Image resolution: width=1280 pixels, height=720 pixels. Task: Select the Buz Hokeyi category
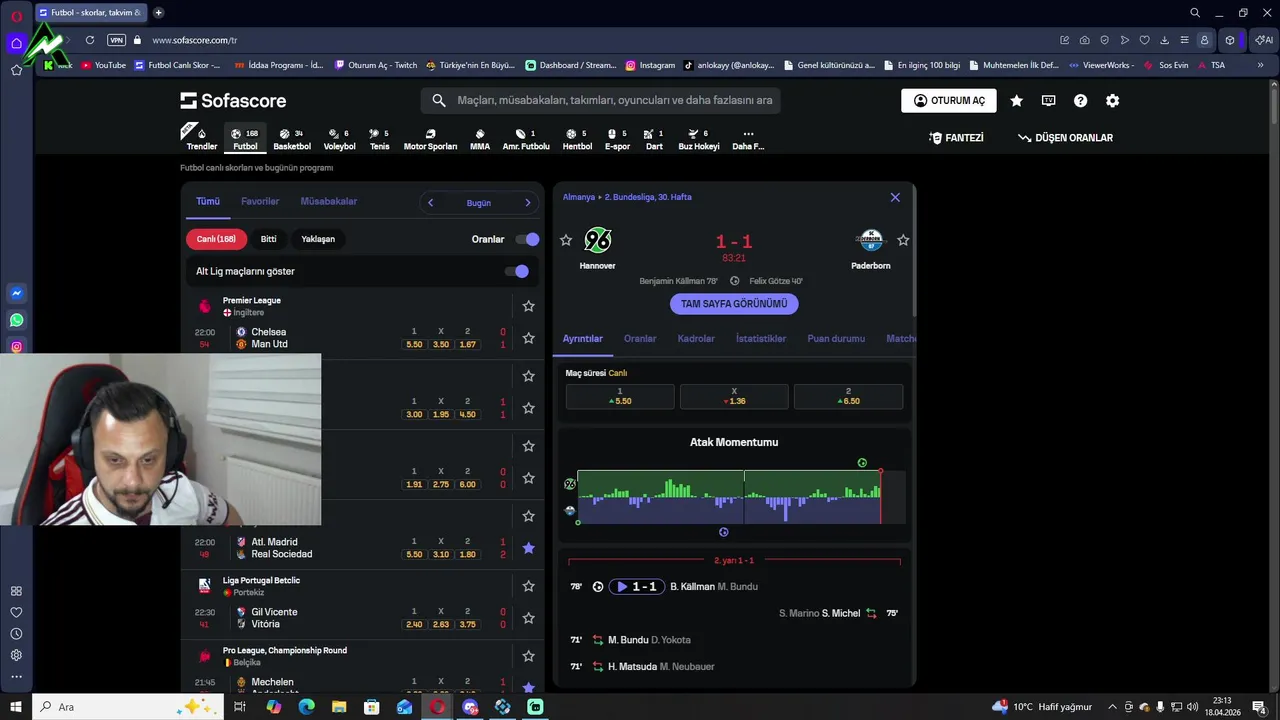tap(699, 138)
